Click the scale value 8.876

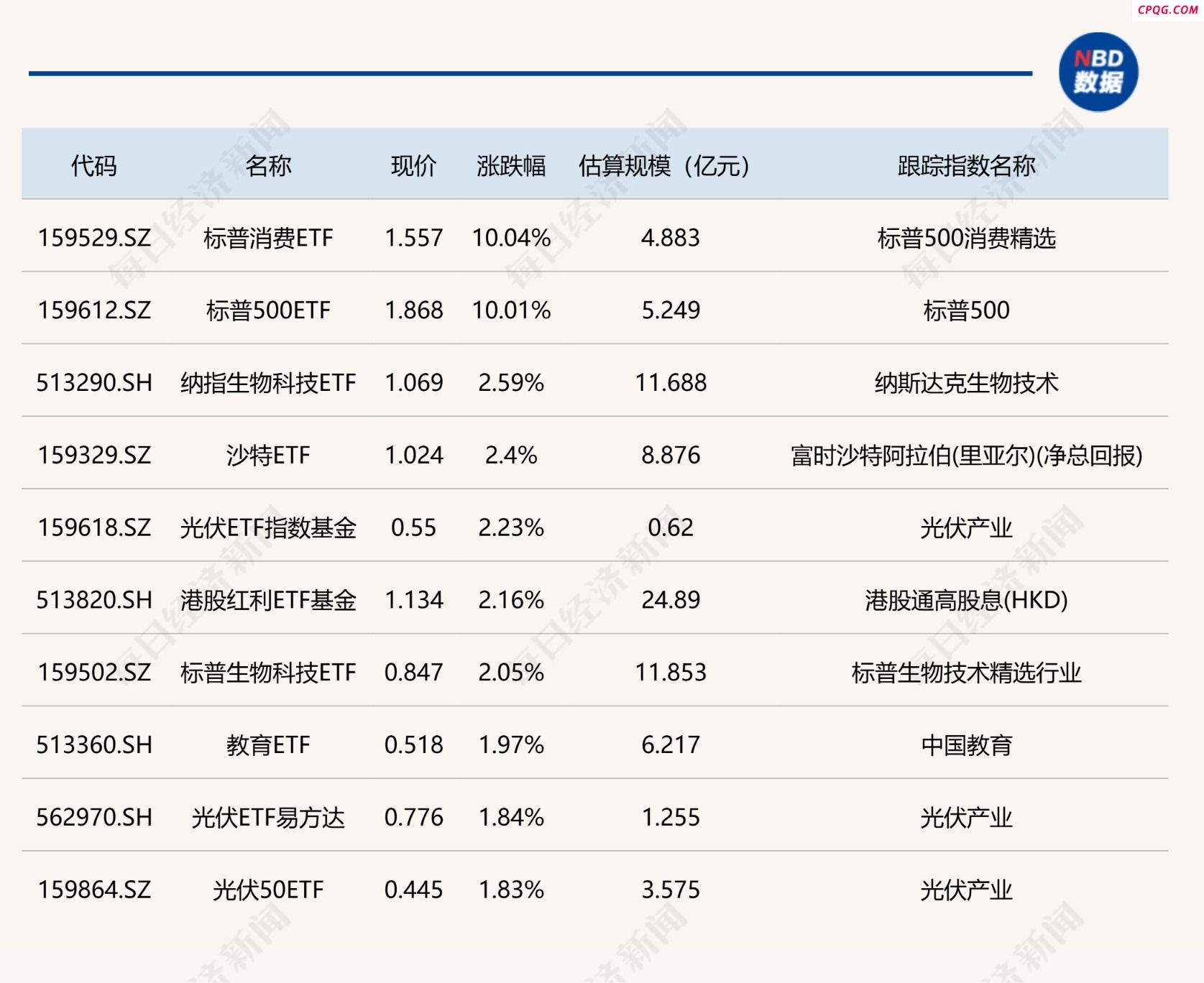click(671, 456)
